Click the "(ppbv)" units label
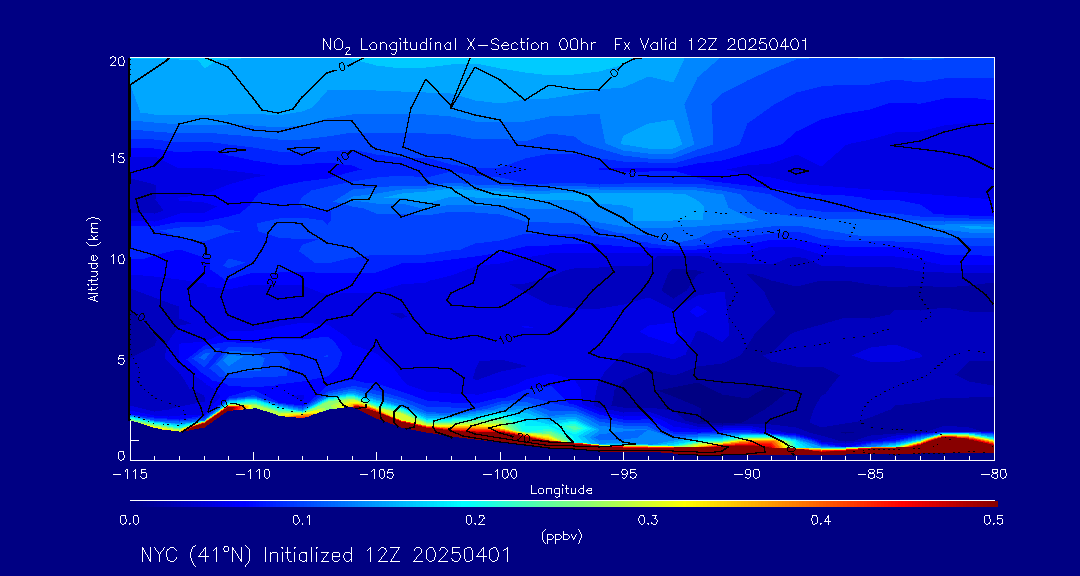Viewport: 1080px width, 576px height. [561, 537]
